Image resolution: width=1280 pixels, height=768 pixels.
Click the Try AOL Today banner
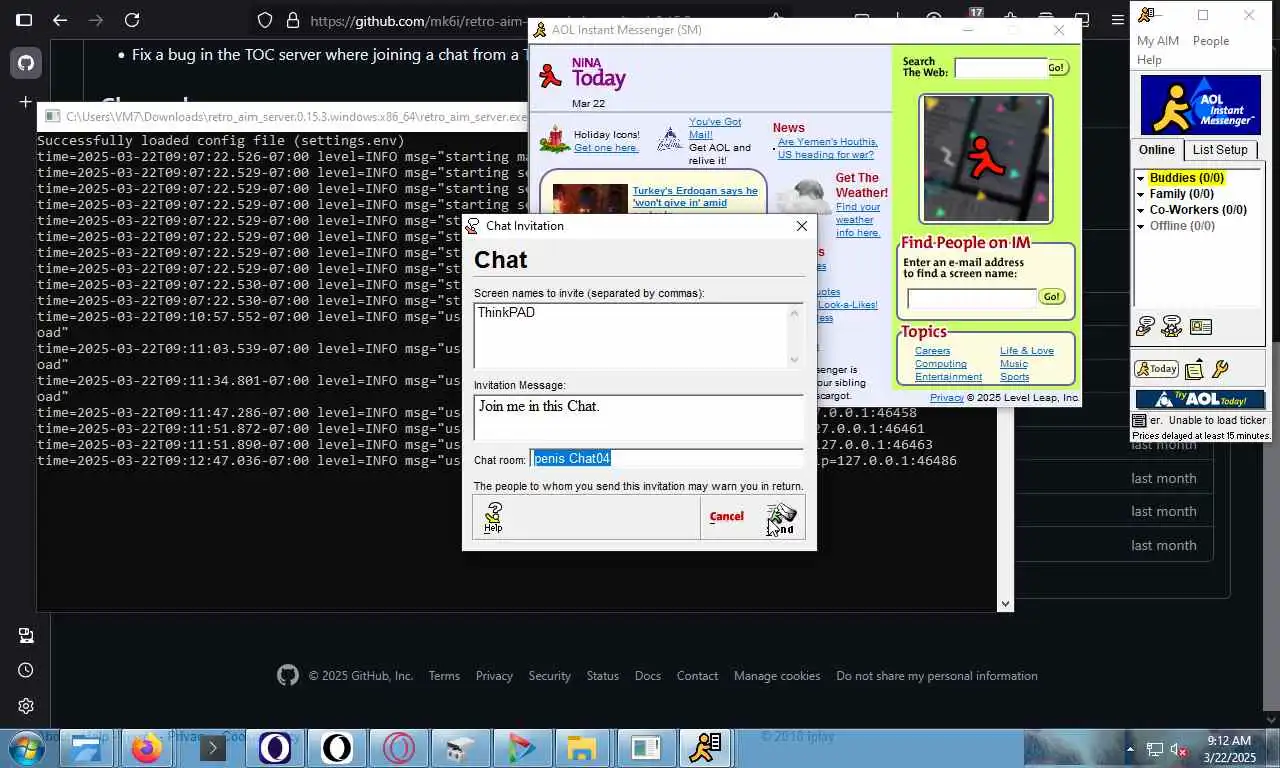(1200, 400)
